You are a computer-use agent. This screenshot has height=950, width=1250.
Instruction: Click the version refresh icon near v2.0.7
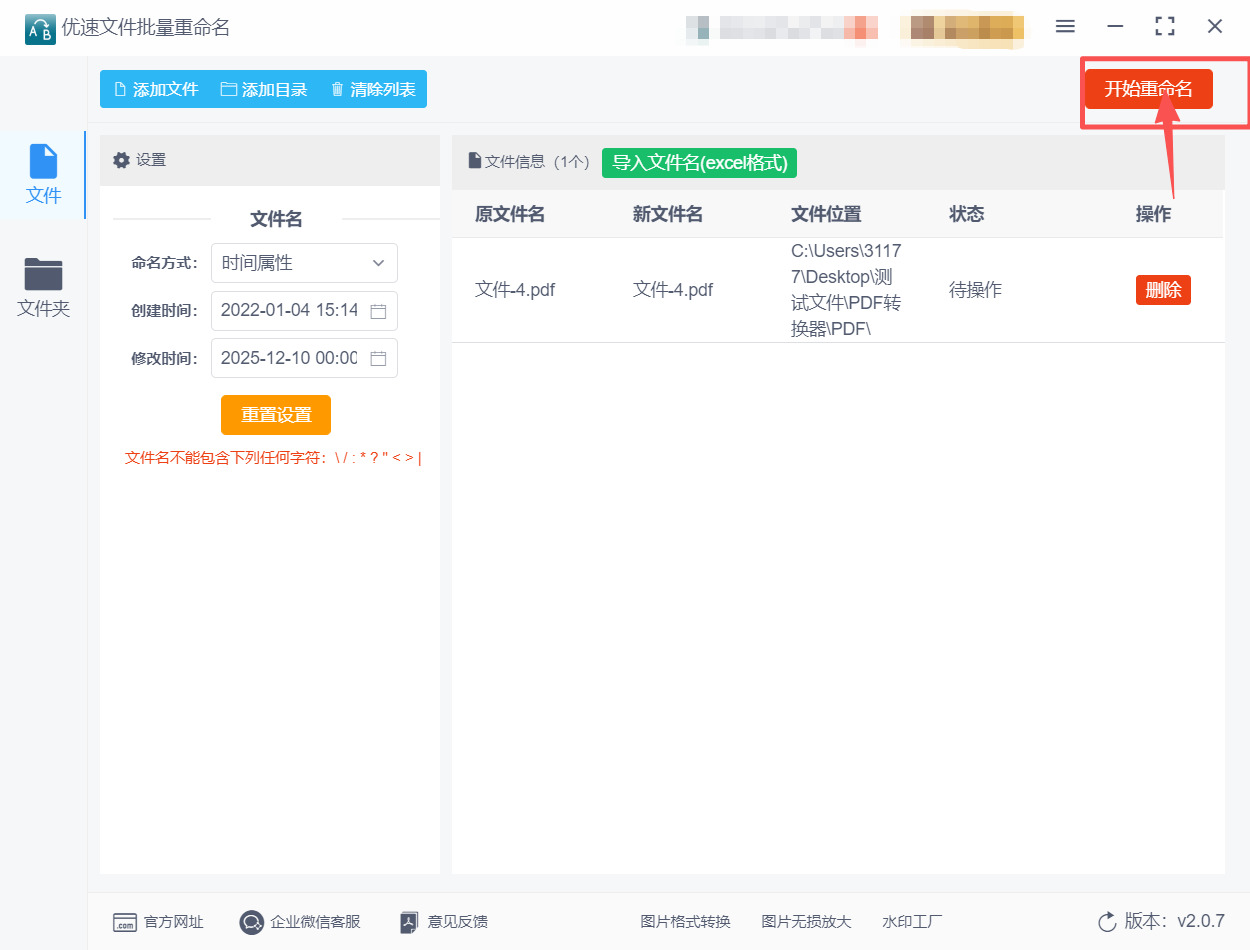(1105, 922)
